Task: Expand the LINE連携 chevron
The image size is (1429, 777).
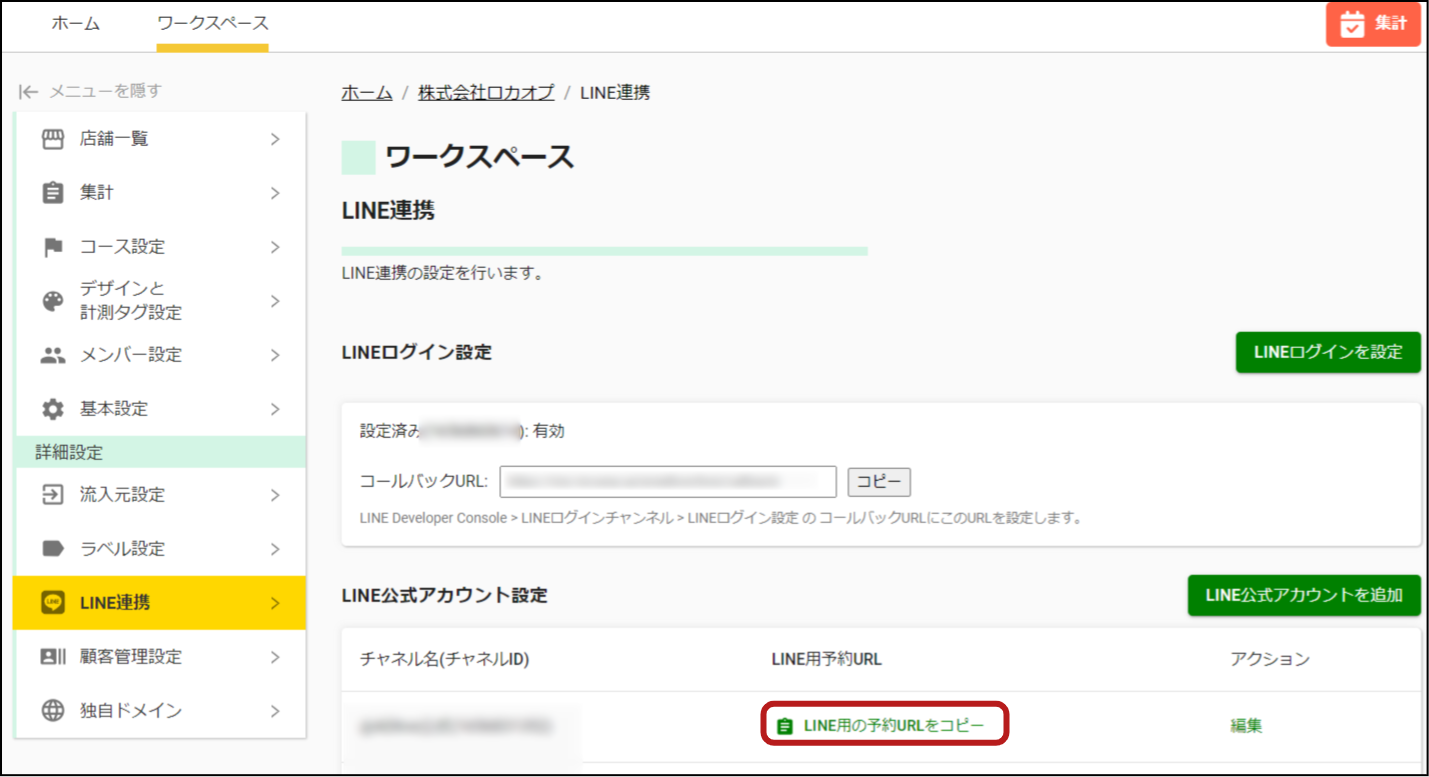Action: 275,603
